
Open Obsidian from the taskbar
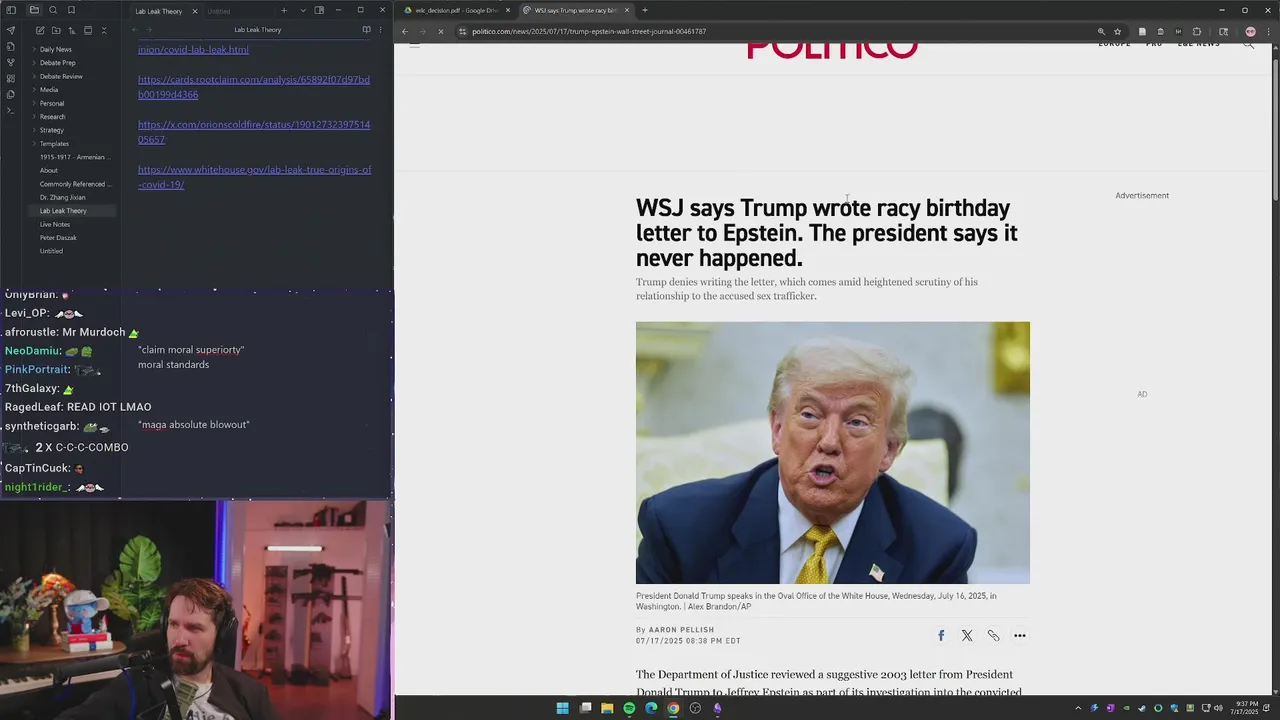(x=717, y=708)
